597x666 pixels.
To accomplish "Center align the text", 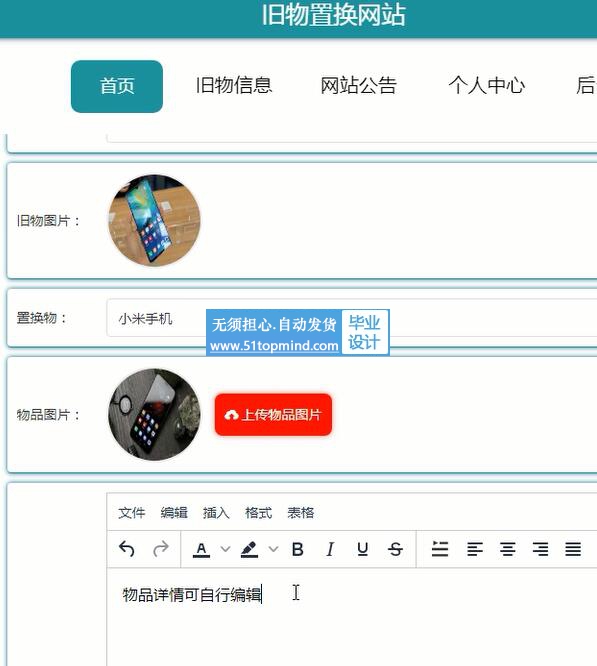I will pos(507,549).
